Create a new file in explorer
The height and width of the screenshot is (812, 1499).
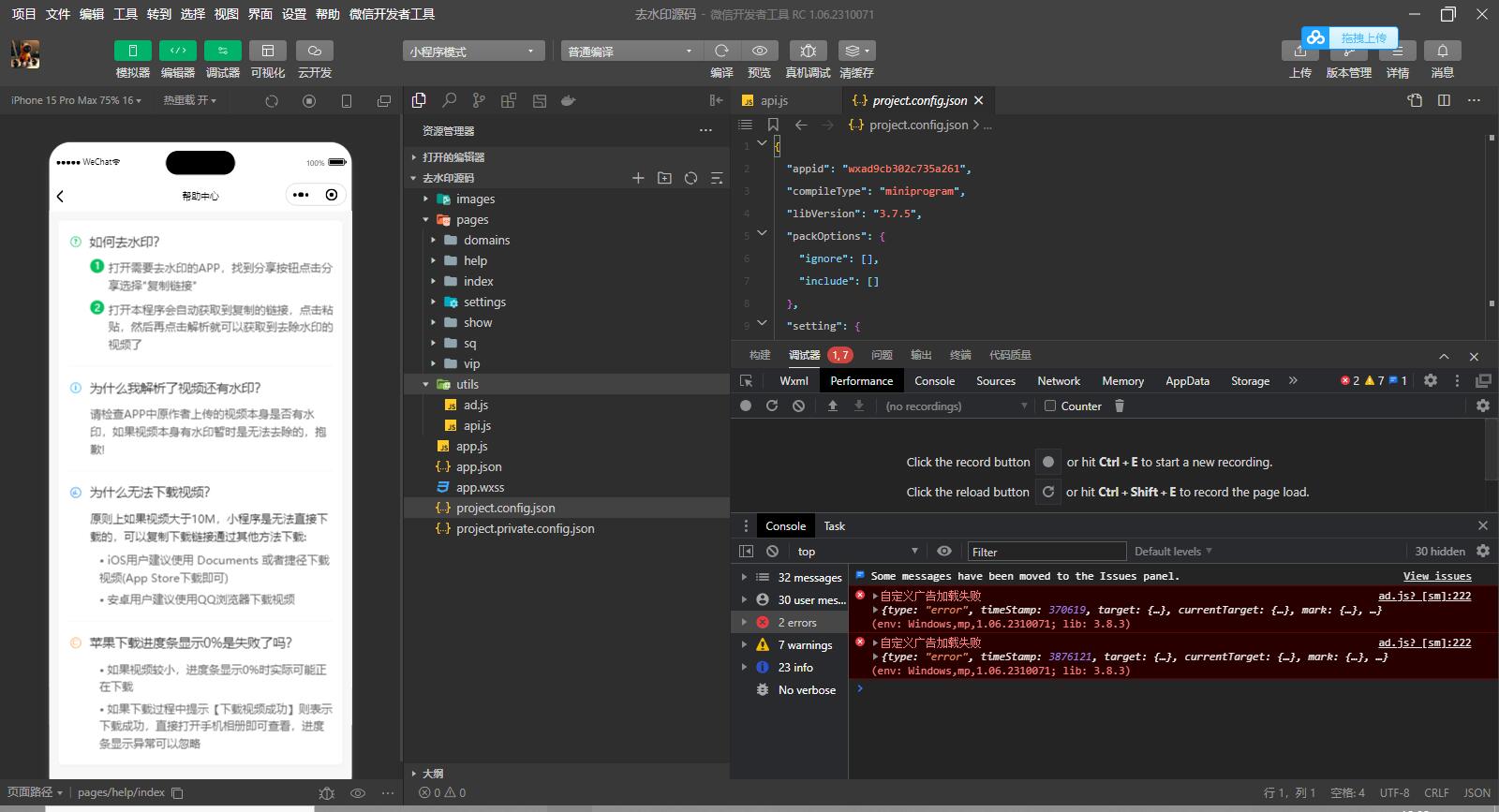pyautogui.click(x=638, y=178)
